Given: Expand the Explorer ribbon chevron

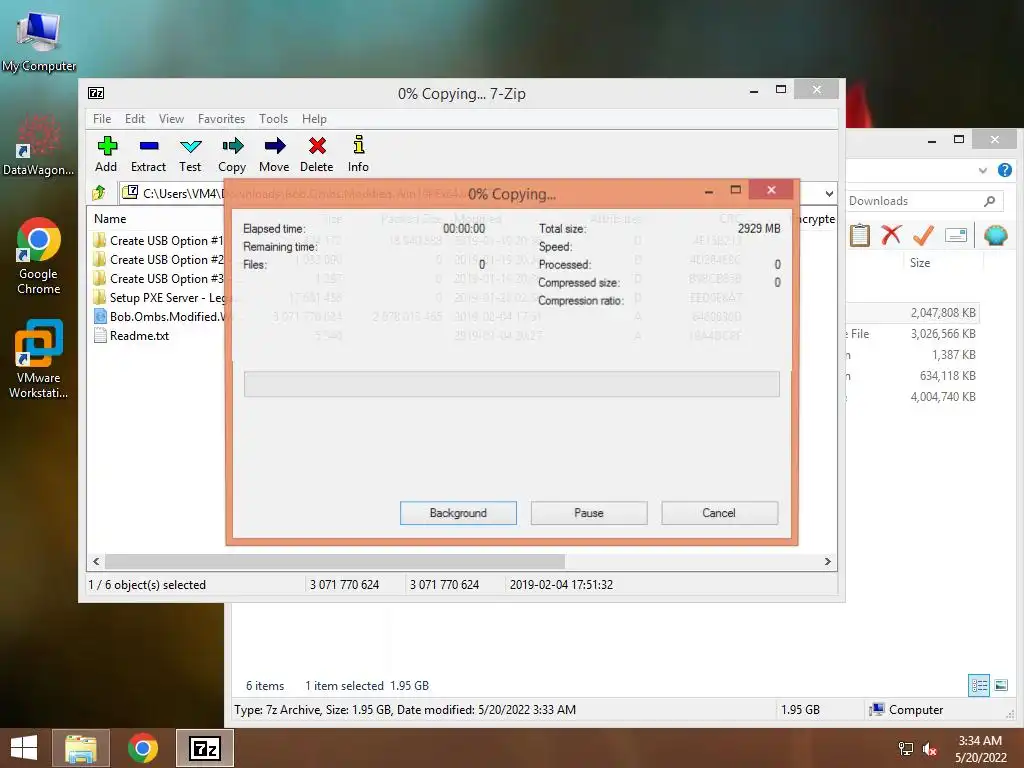Looking at the screenshot, I should click(982, 170).
